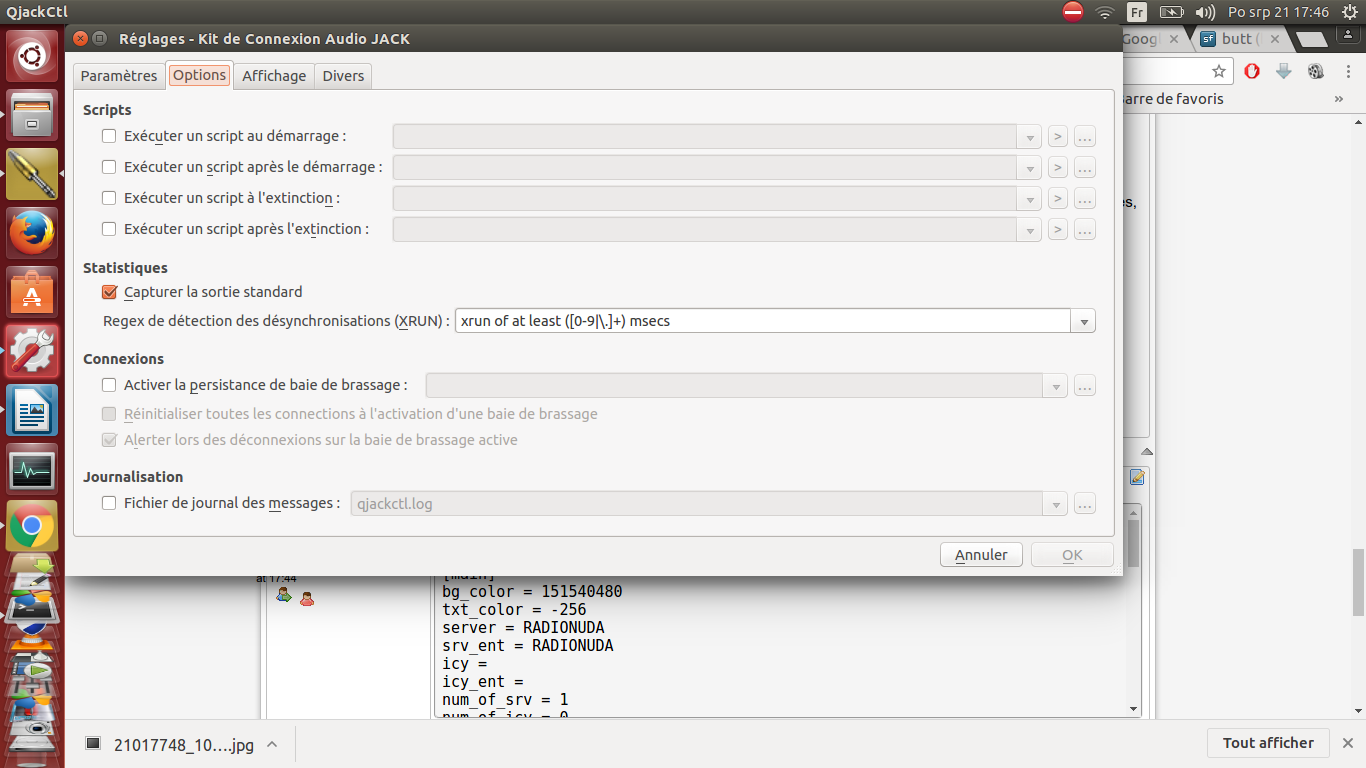Browse '...' for the message log file

(x=1085, y=504)
